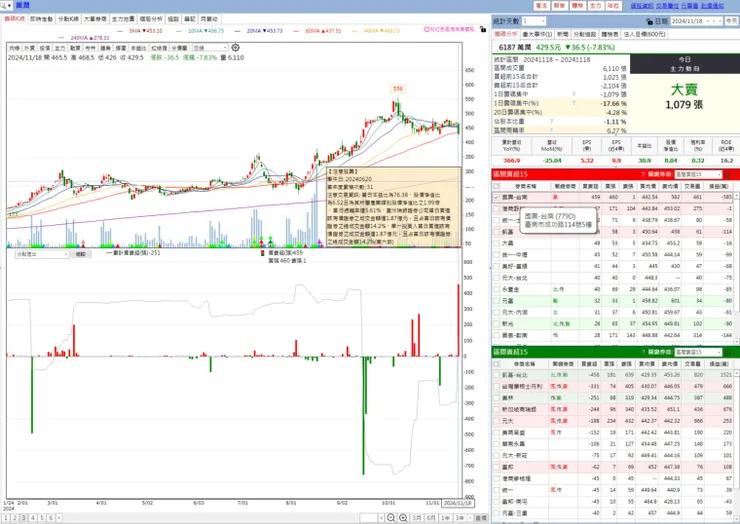Click the green icon at end of 區間賣超15 header
Screen dimensions: 740x524
point(727,352)
